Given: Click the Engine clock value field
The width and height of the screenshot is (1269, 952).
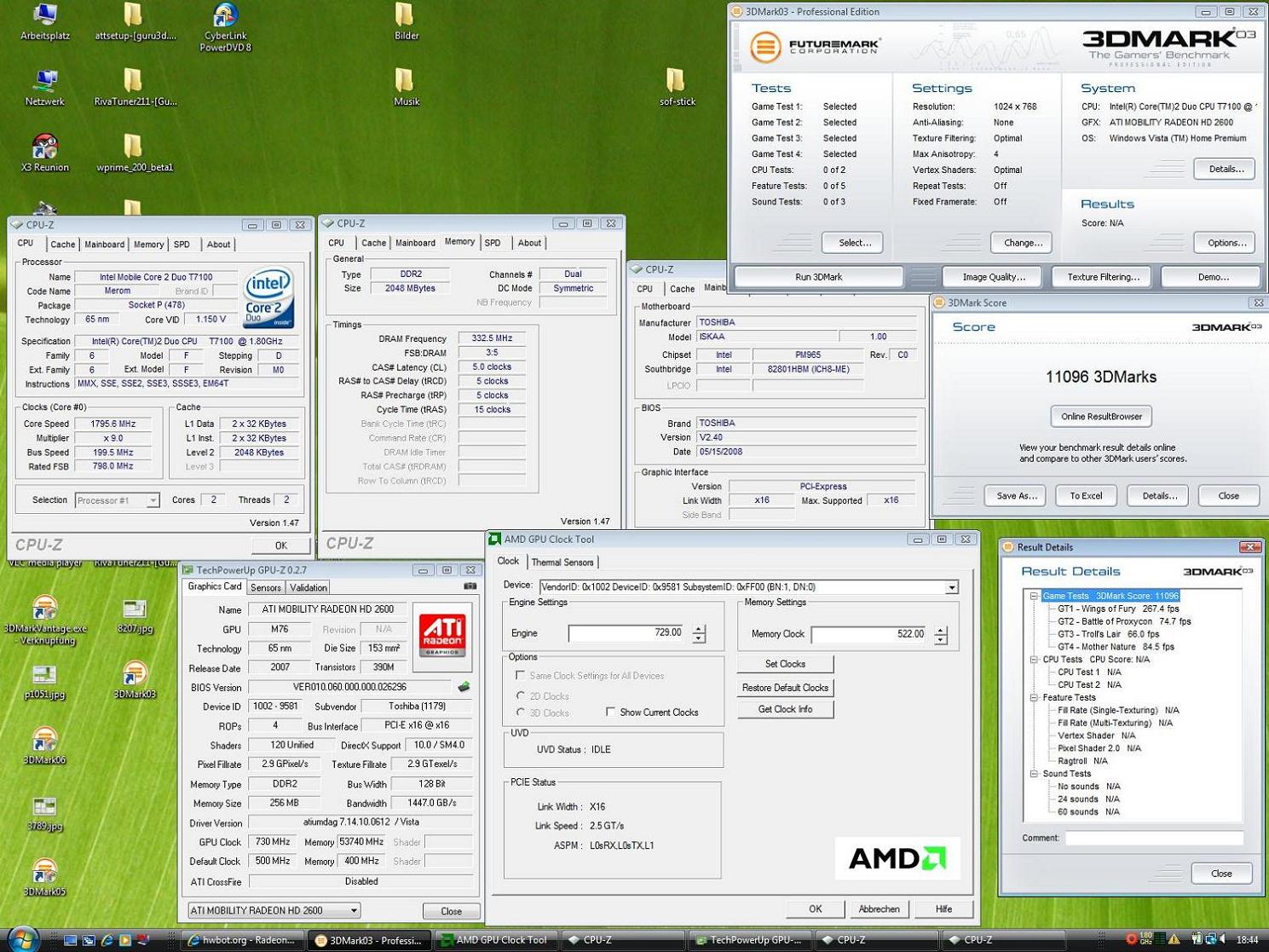Looking at the screenshot, I should (626, 633).
